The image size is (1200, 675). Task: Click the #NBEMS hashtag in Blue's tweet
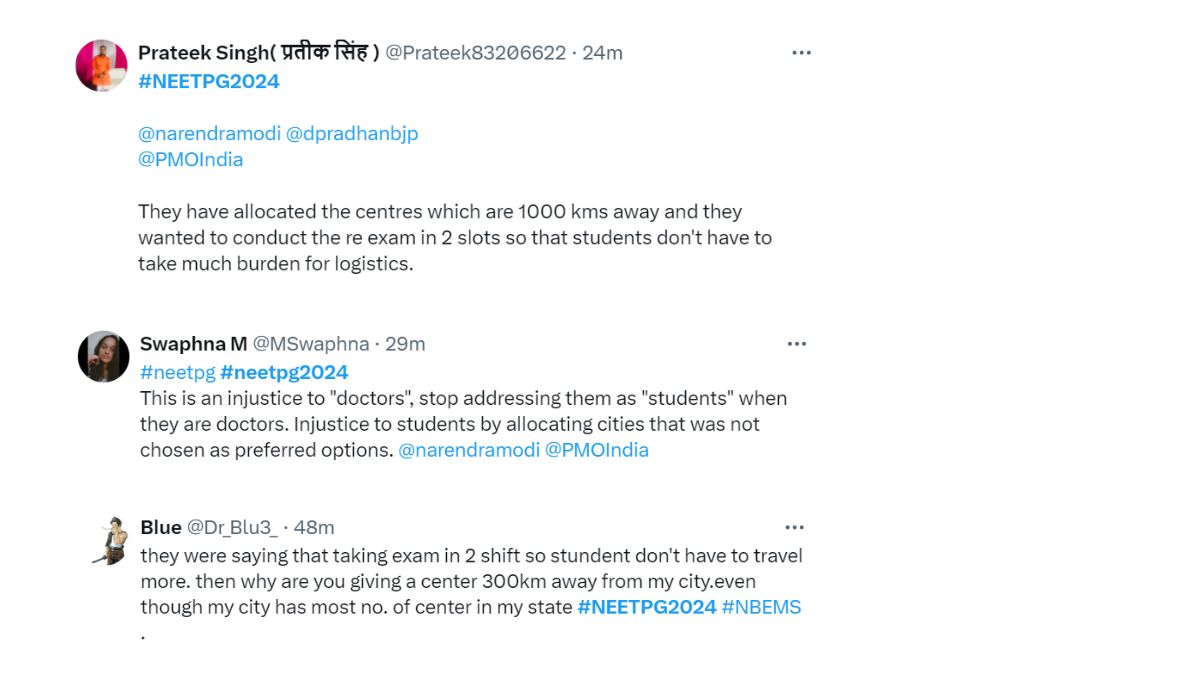(x=762, y=607)
